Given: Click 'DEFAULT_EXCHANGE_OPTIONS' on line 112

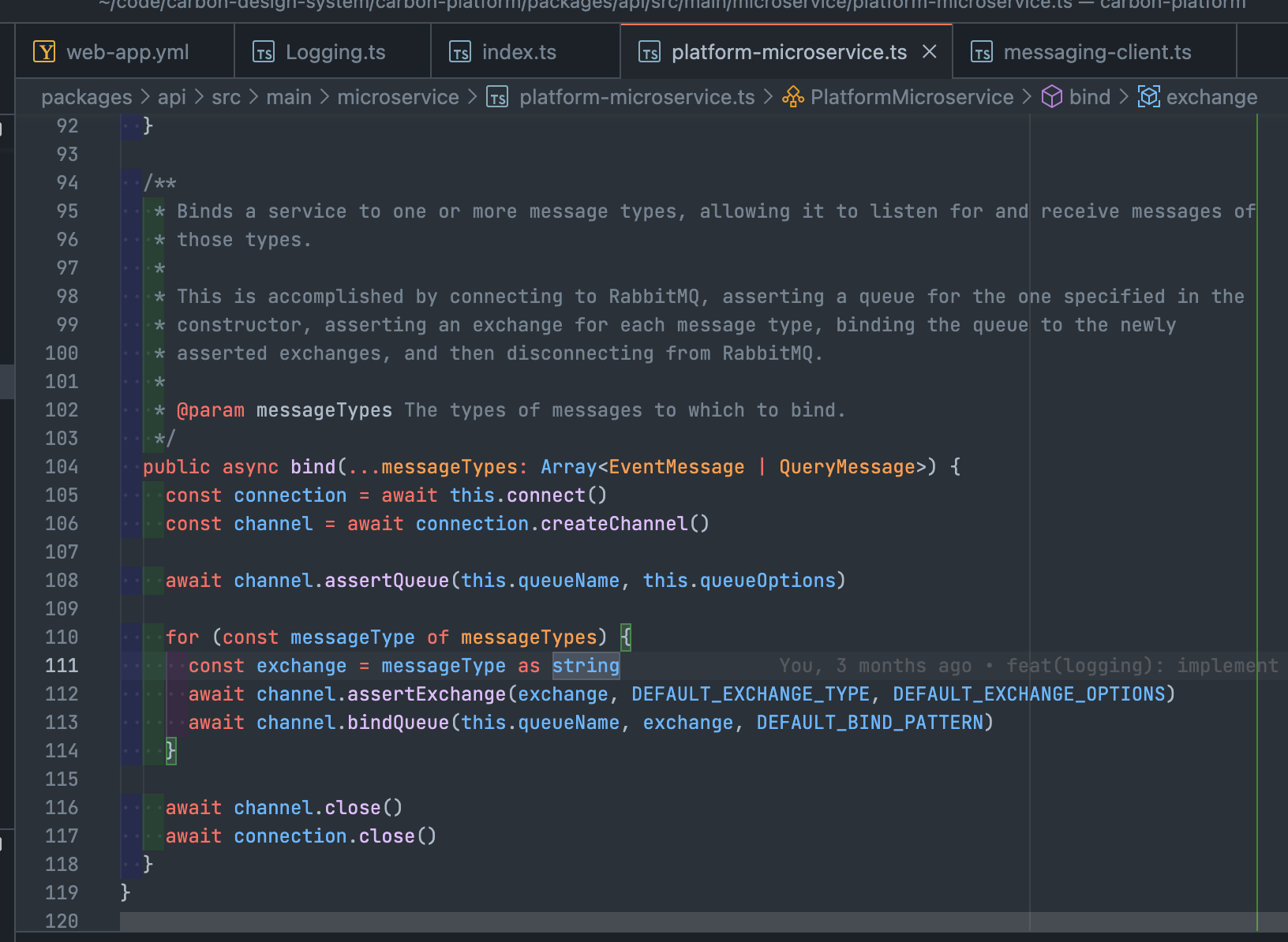Looking at the screenshot, I should click(x=1029, y=694).
